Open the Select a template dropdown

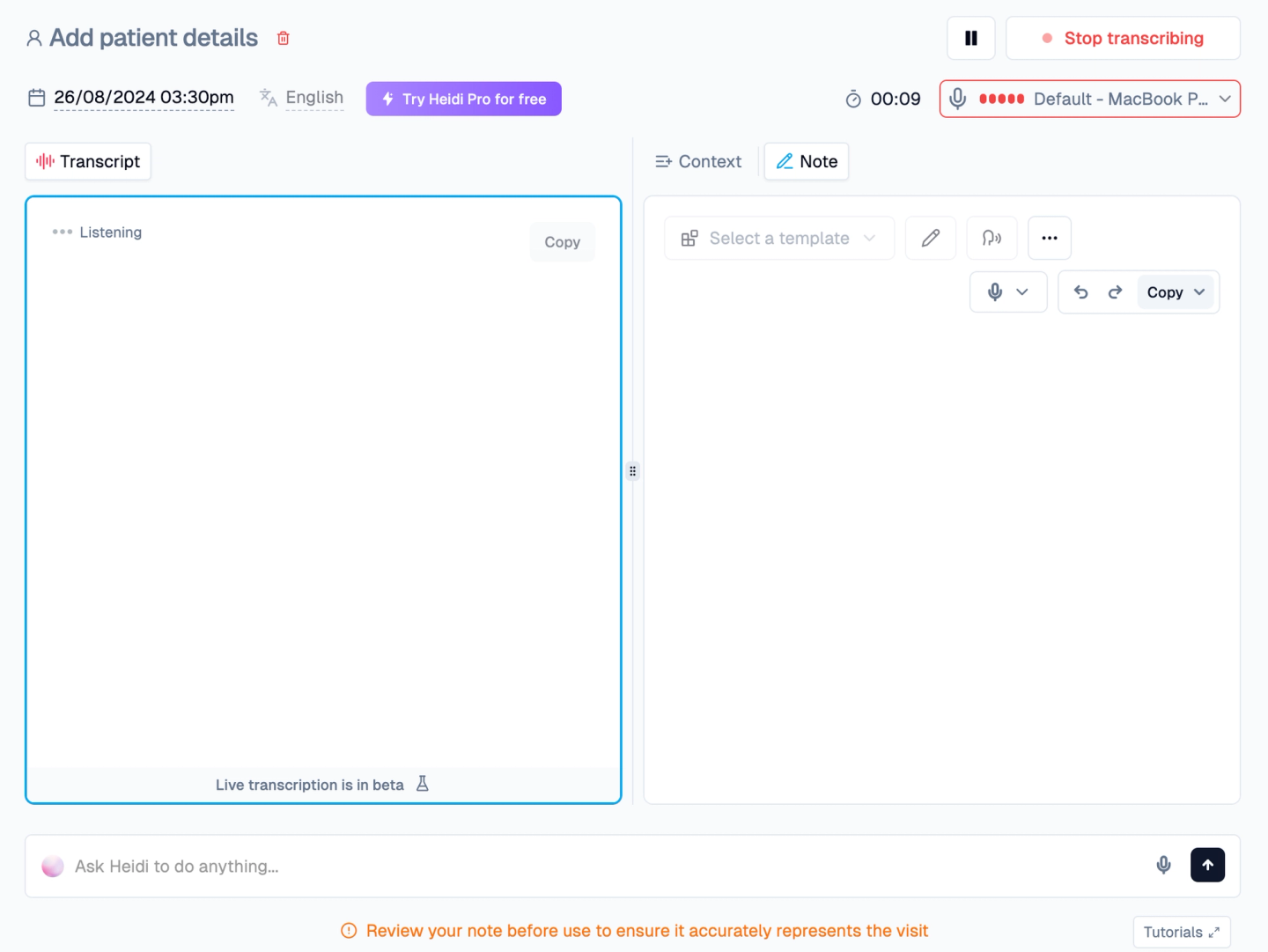click(779, 238)
